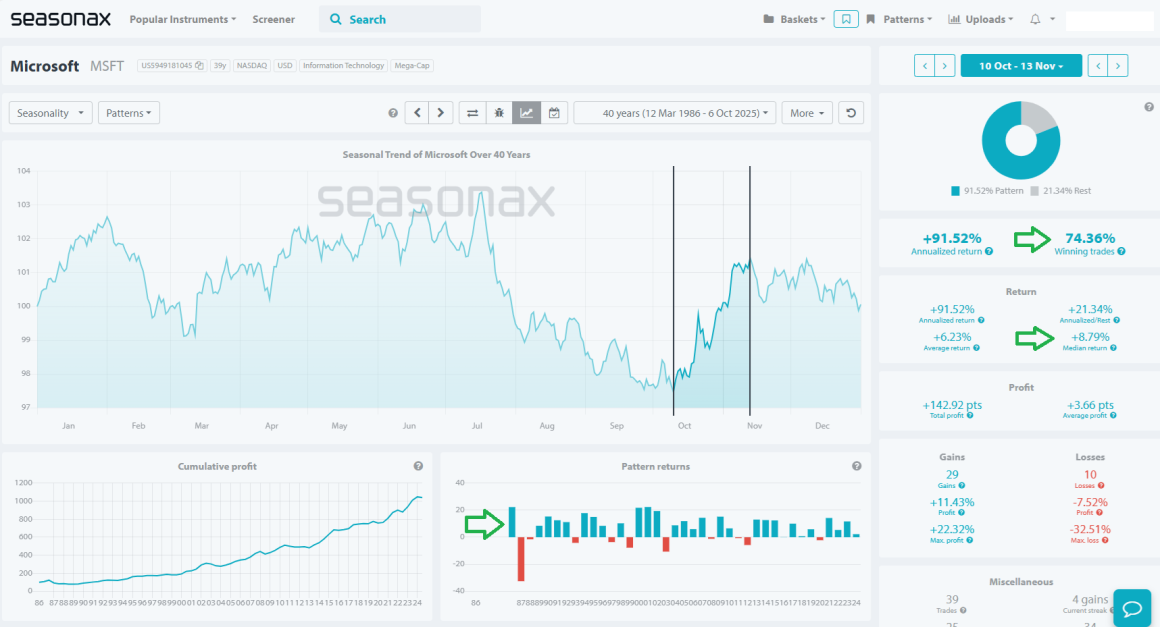Toggle the calendar check view button
The image size is (1160, 627).
point(554,113)
